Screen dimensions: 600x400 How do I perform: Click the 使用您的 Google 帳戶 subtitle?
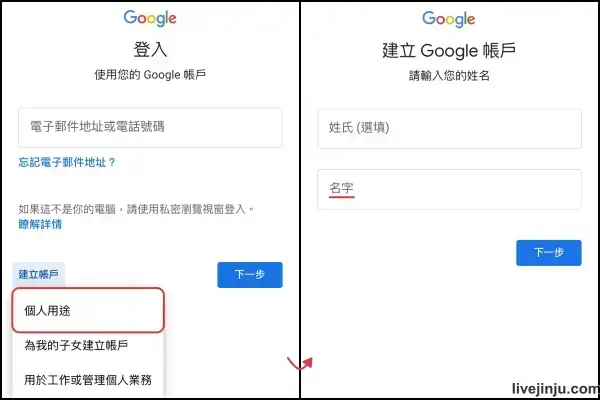pos(150,75)
